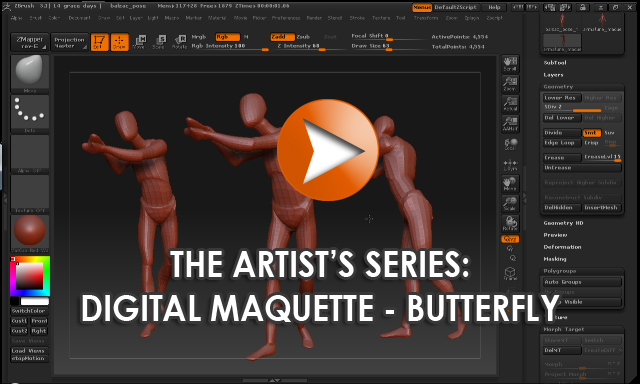Click the Move view icon in right shelf
The width and height of the screenshot is (640, 384).
(510, 184)
